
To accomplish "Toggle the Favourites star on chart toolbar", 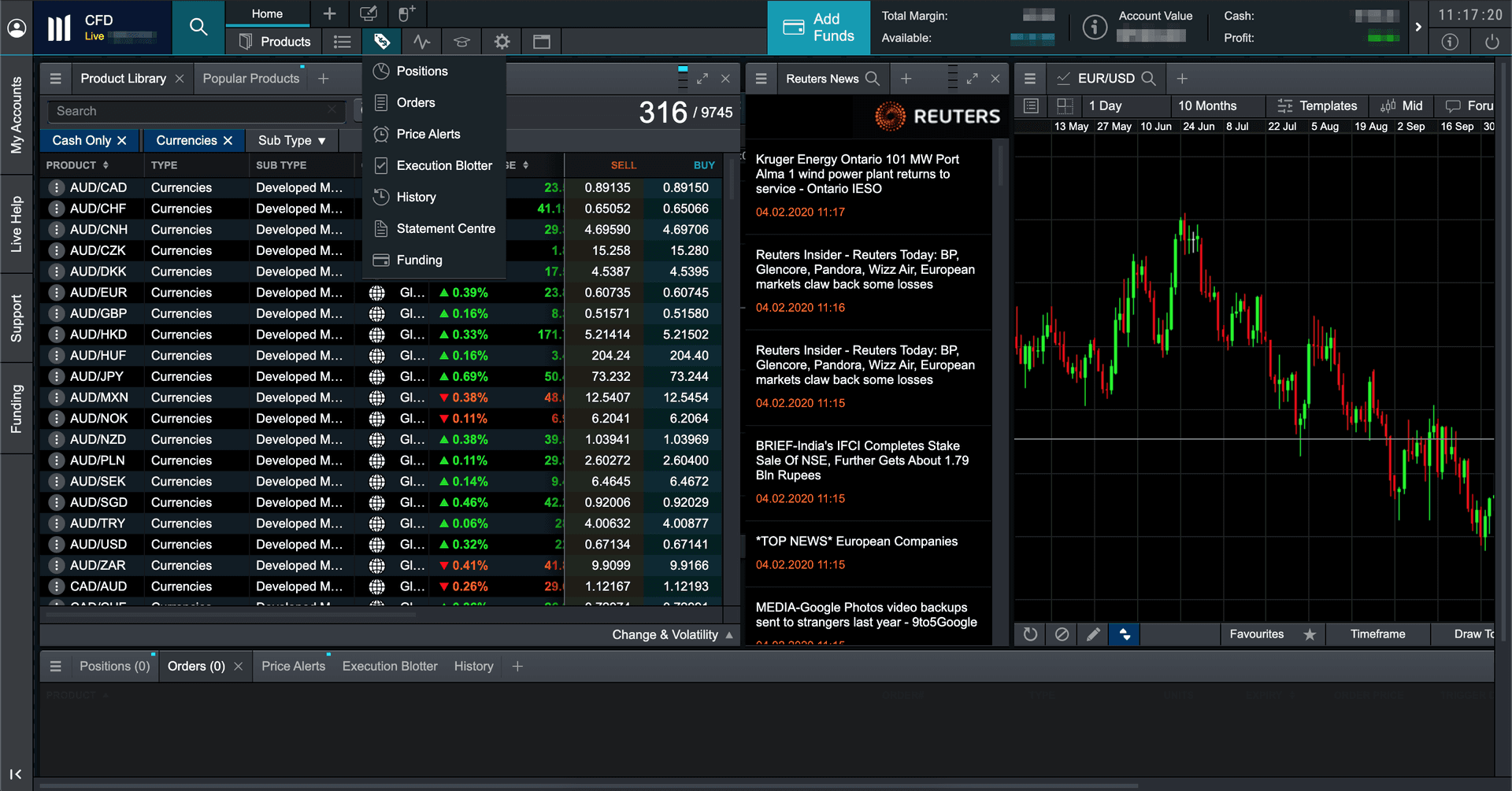I will 1310,634.
